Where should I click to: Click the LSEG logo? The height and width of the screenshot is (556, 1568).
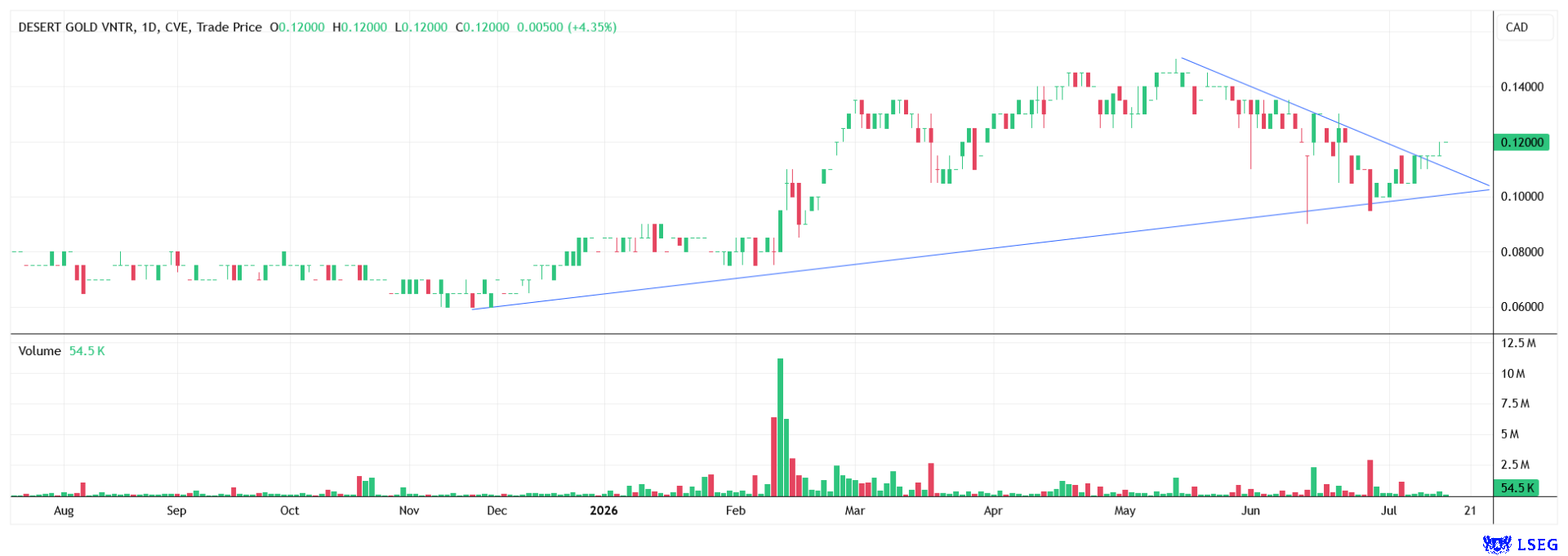coord(1520,545)
